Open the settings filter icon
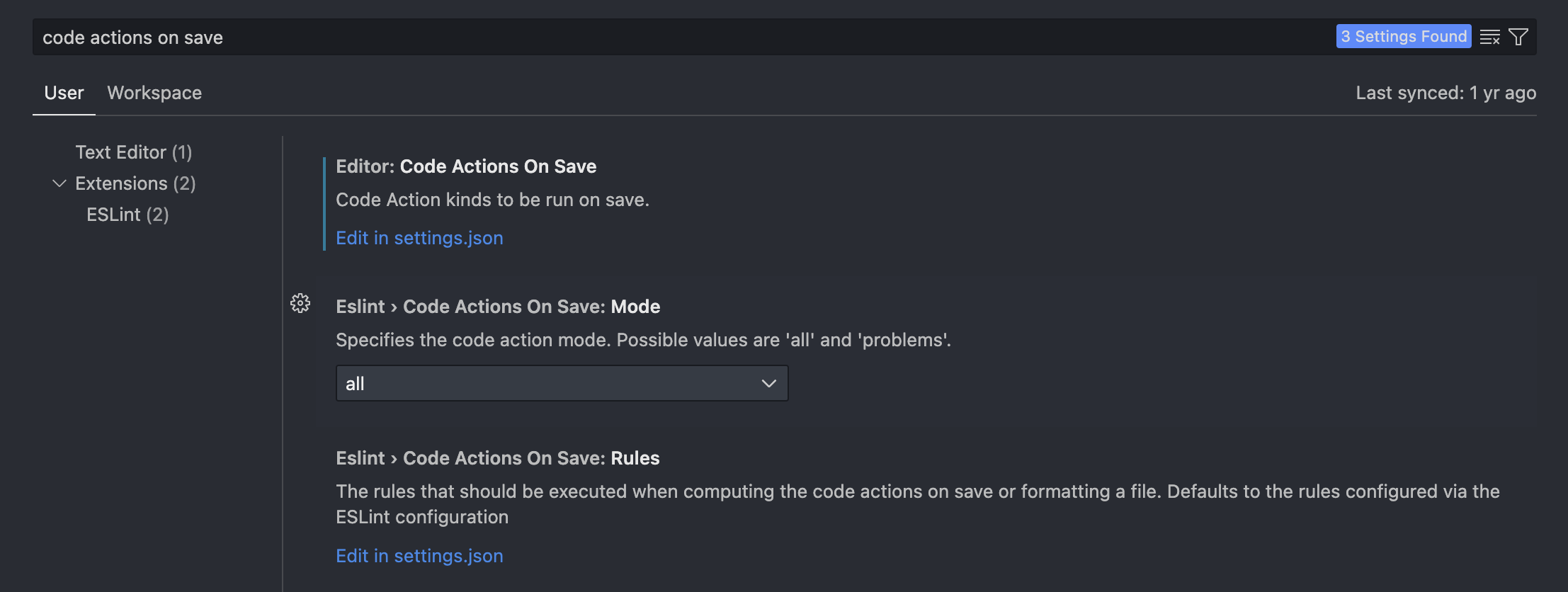The height and width of the screenshot is (592, 1568). pos(1518,37)
